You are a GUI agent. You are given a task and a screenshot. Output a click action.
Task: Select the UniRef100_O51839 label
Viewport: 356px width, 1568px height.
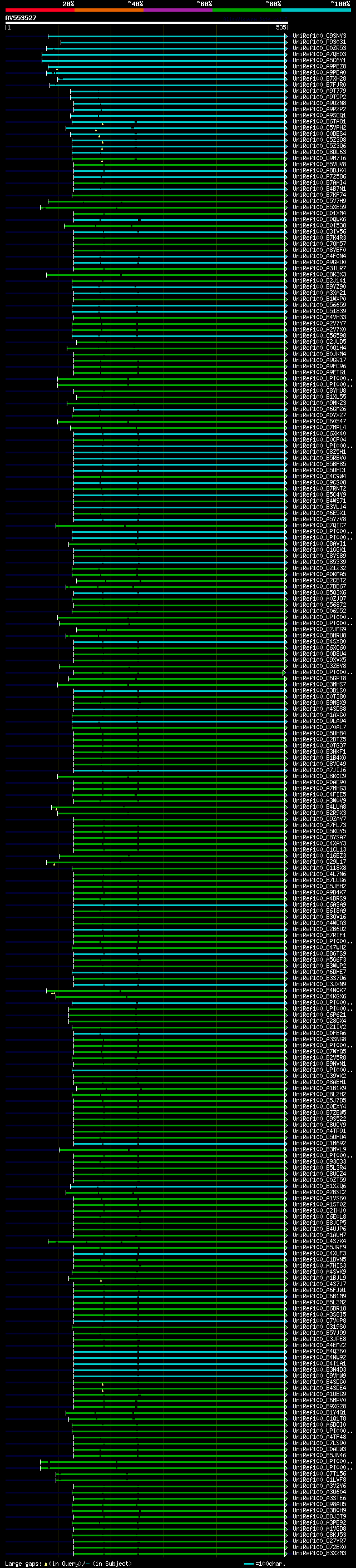click(x=319, y=311)
